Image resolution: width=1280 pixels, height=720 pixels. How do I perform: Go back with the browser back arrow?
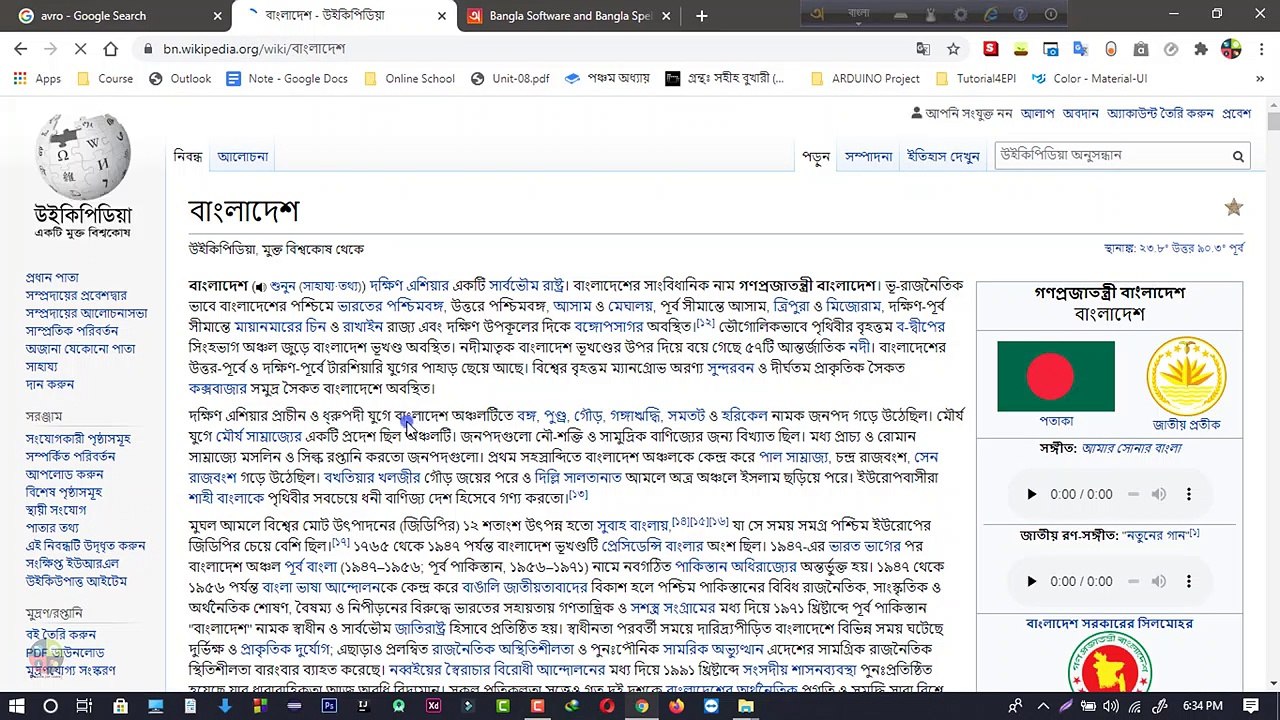pos(20,48)
